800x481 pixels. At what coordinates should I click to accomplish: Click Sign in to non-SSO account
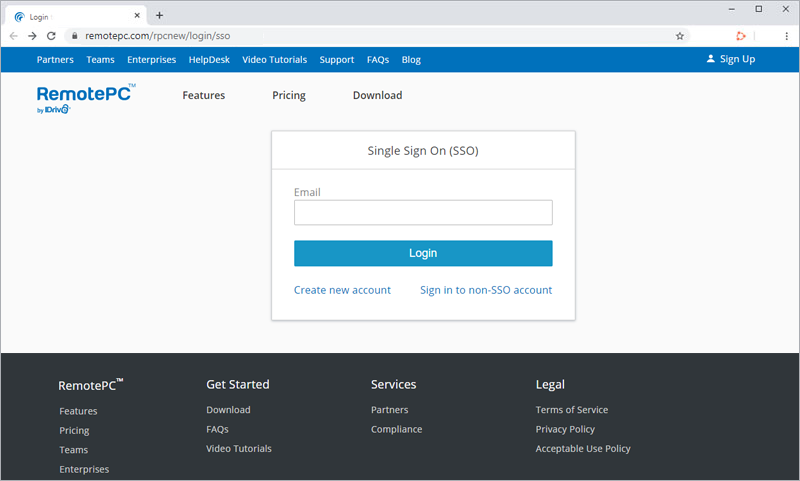point(486,290)
